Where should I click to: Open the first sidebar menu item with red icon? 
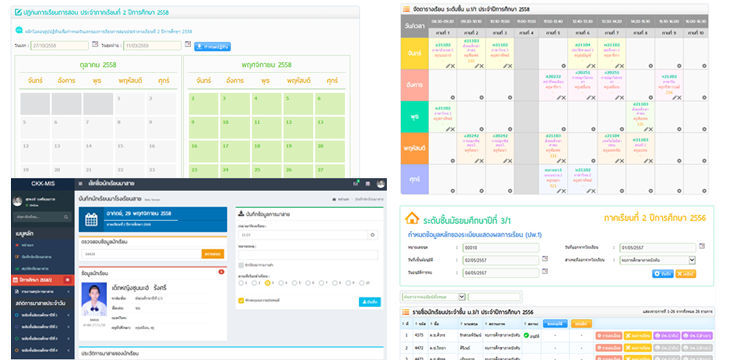(x=42, y=245)
